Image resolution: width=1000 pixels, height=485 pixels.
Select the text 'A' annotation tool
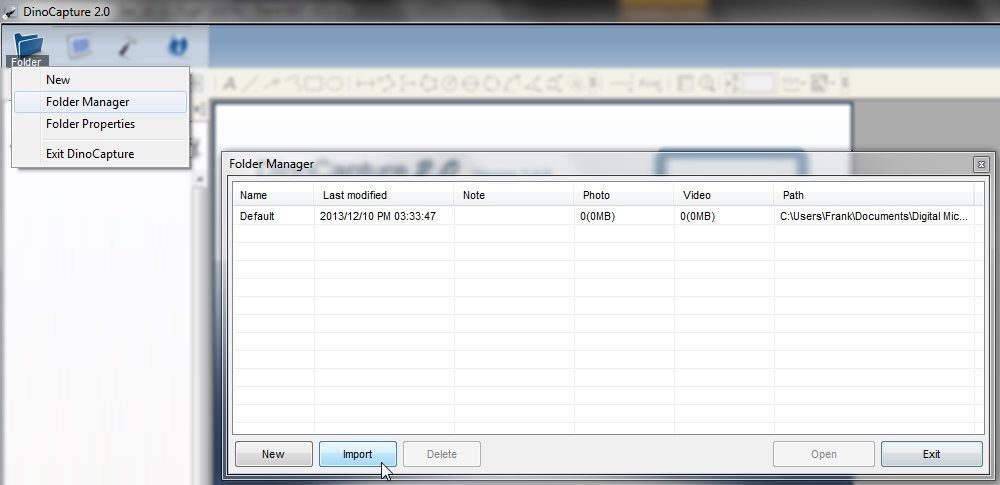coord(229,84)
